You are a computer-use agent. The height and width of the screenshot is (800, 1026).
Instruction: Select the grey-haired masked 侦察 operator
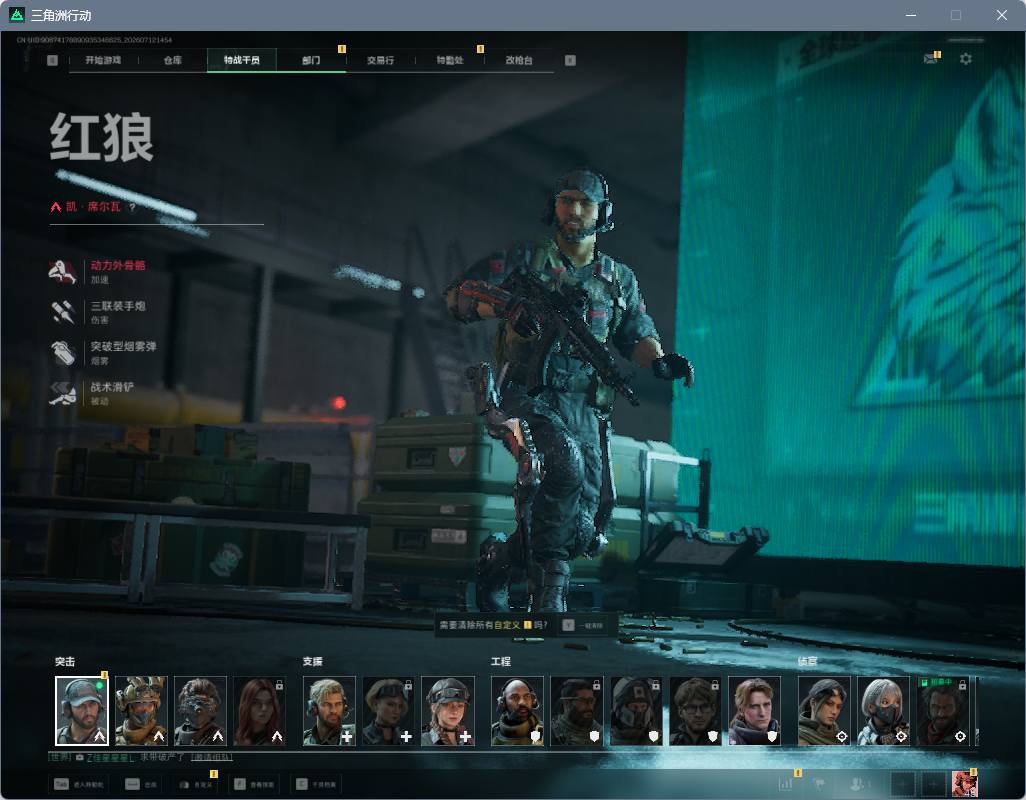[883, 711]
